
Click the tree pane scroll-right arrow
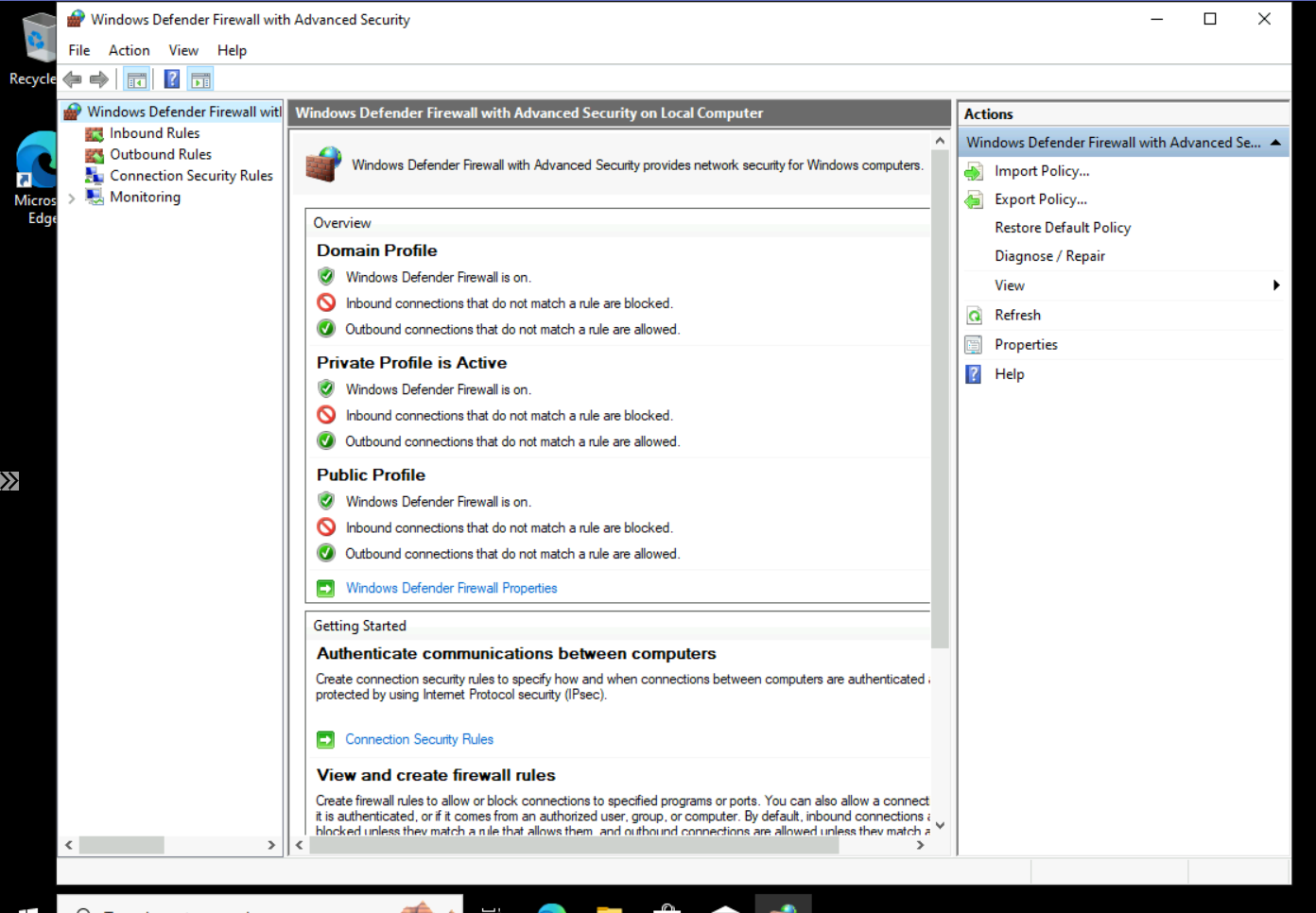tap(271, 845)
